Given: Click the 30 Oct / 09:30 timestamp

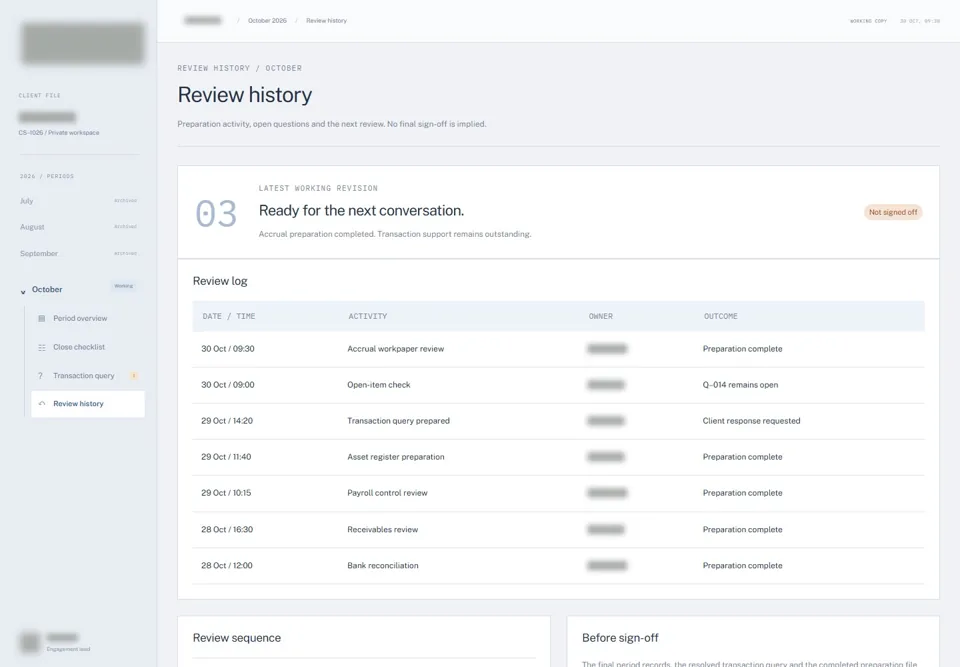Looking at the screenshot, I should pyautogui.click(x=228, y=349).
